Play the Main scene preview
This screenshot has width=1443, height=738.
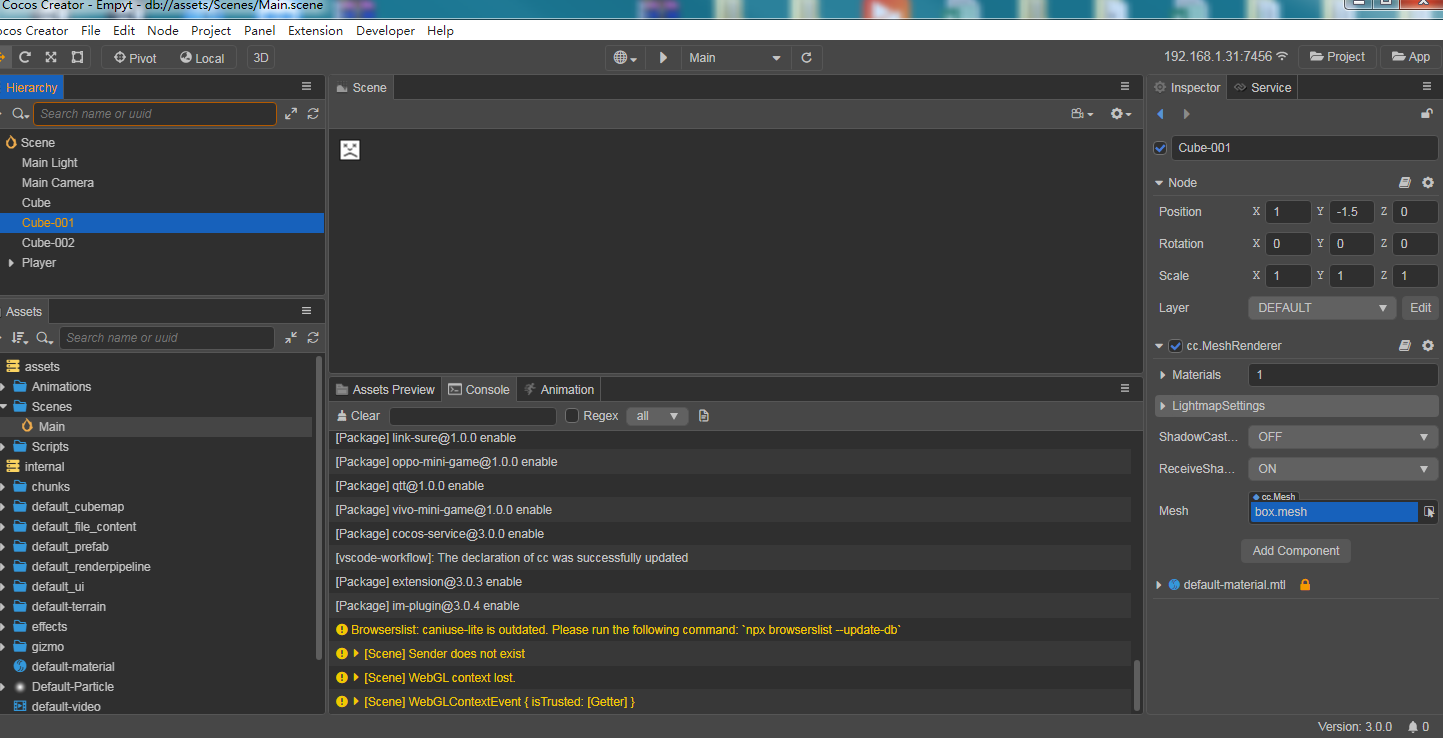(x=663, y=58)
